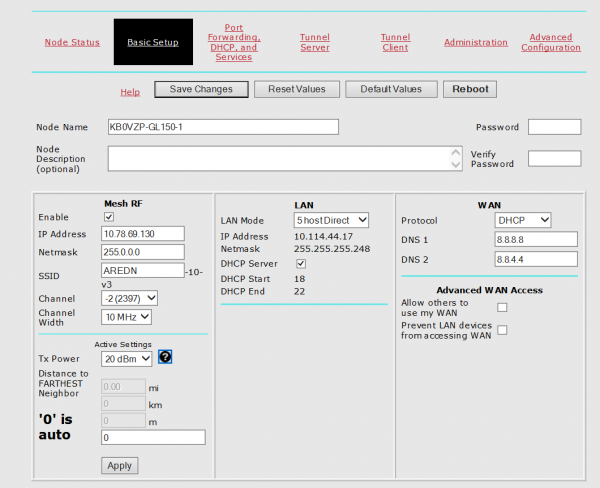This screenshot has width=600, height=488.
Task: Open the Tx Power 20 dBm dropdown
Action: pyautogui.click(x=126, y=359)
